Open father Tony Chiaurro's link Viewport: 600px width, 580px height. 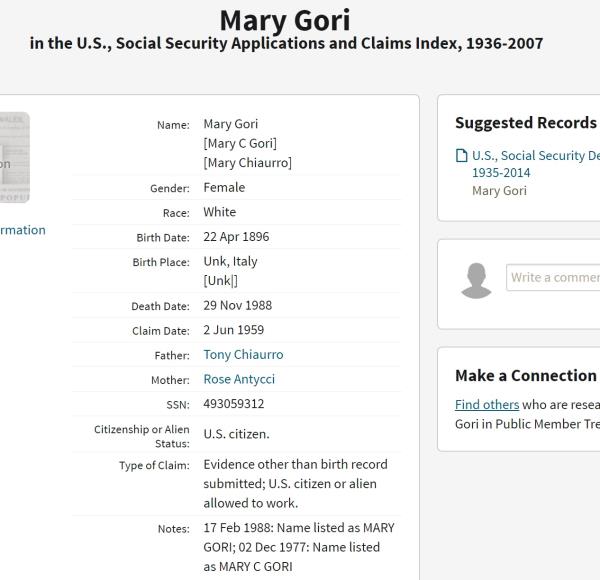pyautogui.click(x=243, y=355)
